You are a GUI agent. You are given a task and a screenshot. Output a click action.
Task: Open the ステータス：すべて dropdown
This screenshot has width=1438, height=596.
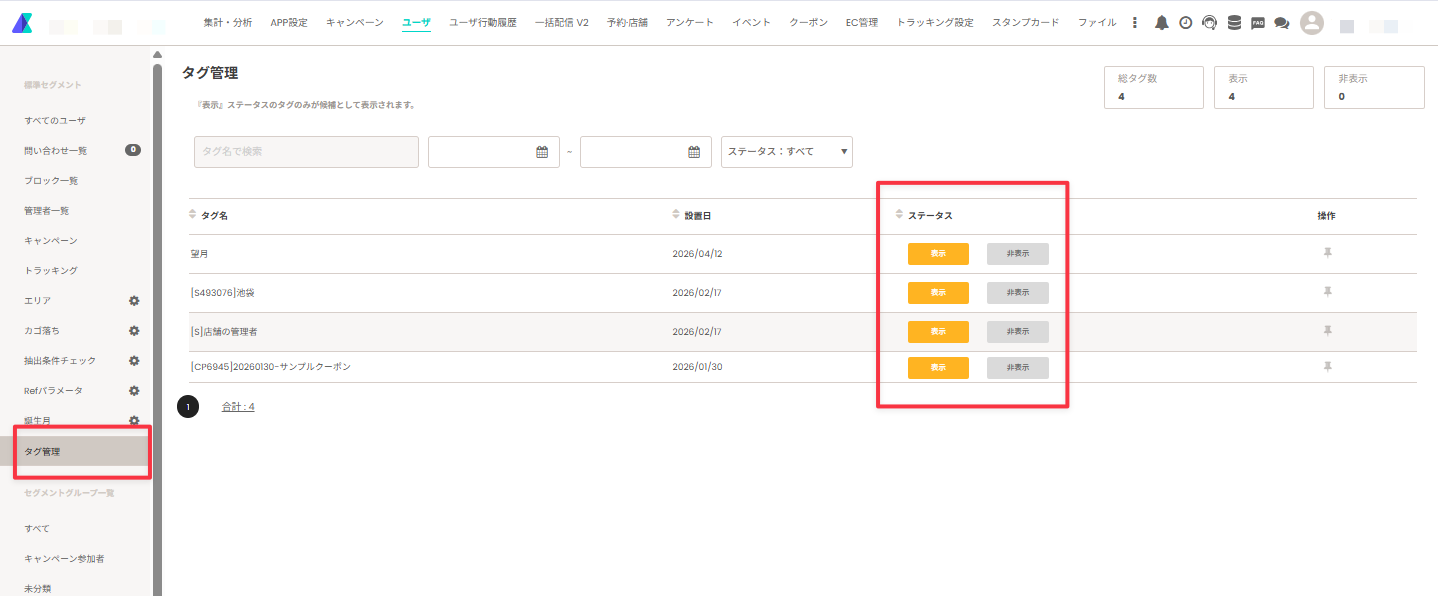point(787,152)
